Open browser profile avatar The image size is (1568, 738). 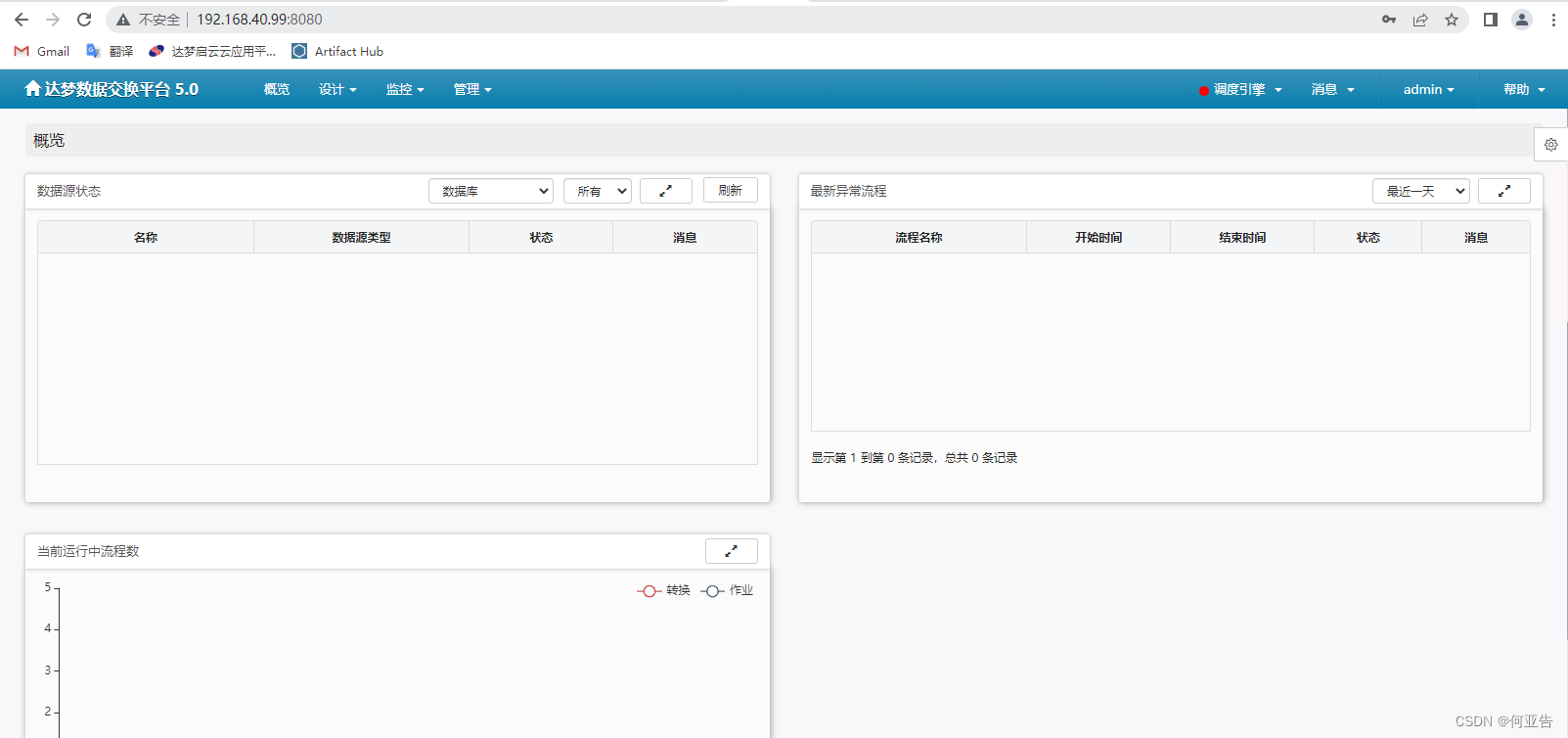(1522, 20)
